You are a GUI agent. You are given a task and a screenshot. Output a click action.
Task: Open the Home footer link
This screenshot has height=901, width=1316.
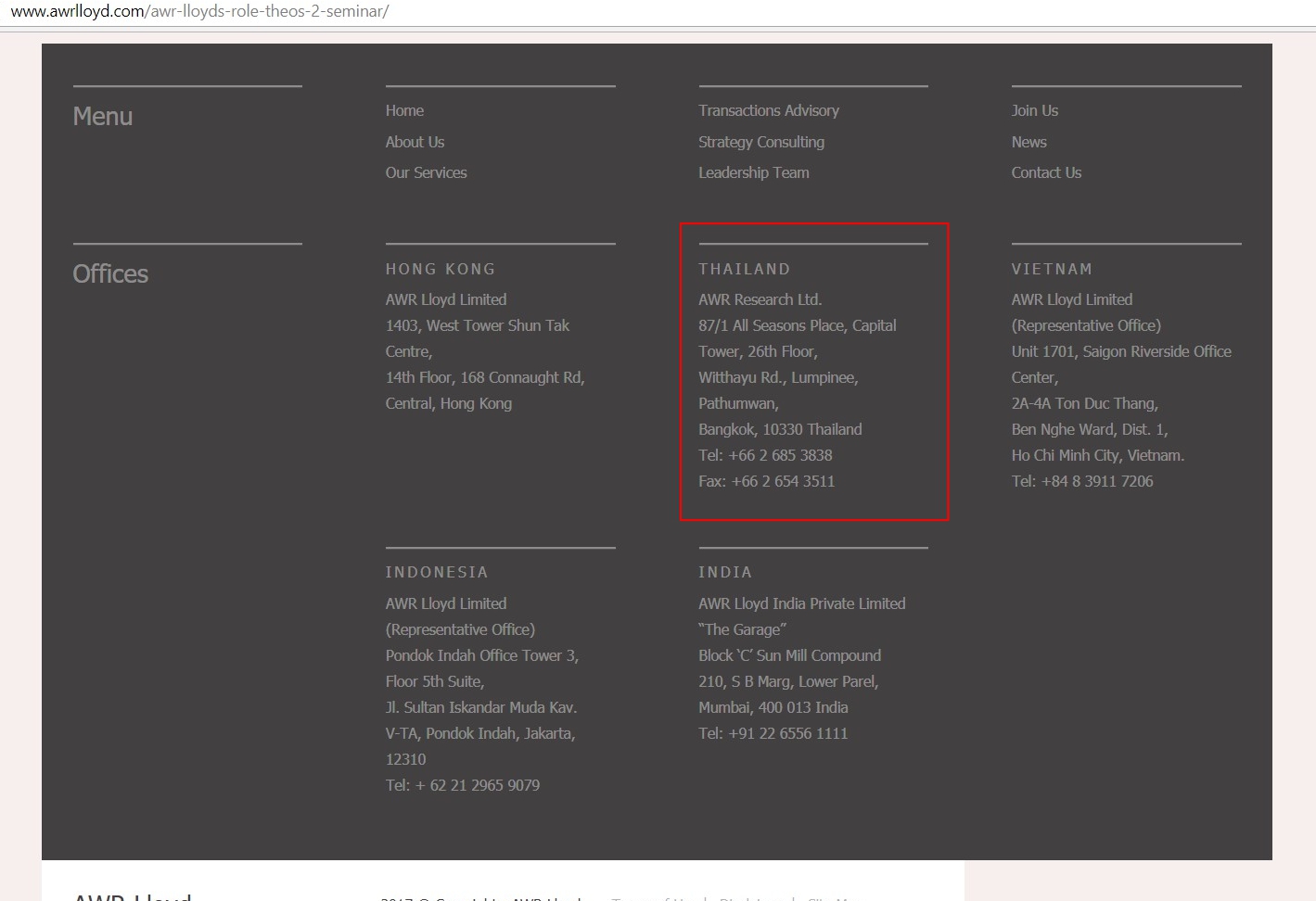404,110
